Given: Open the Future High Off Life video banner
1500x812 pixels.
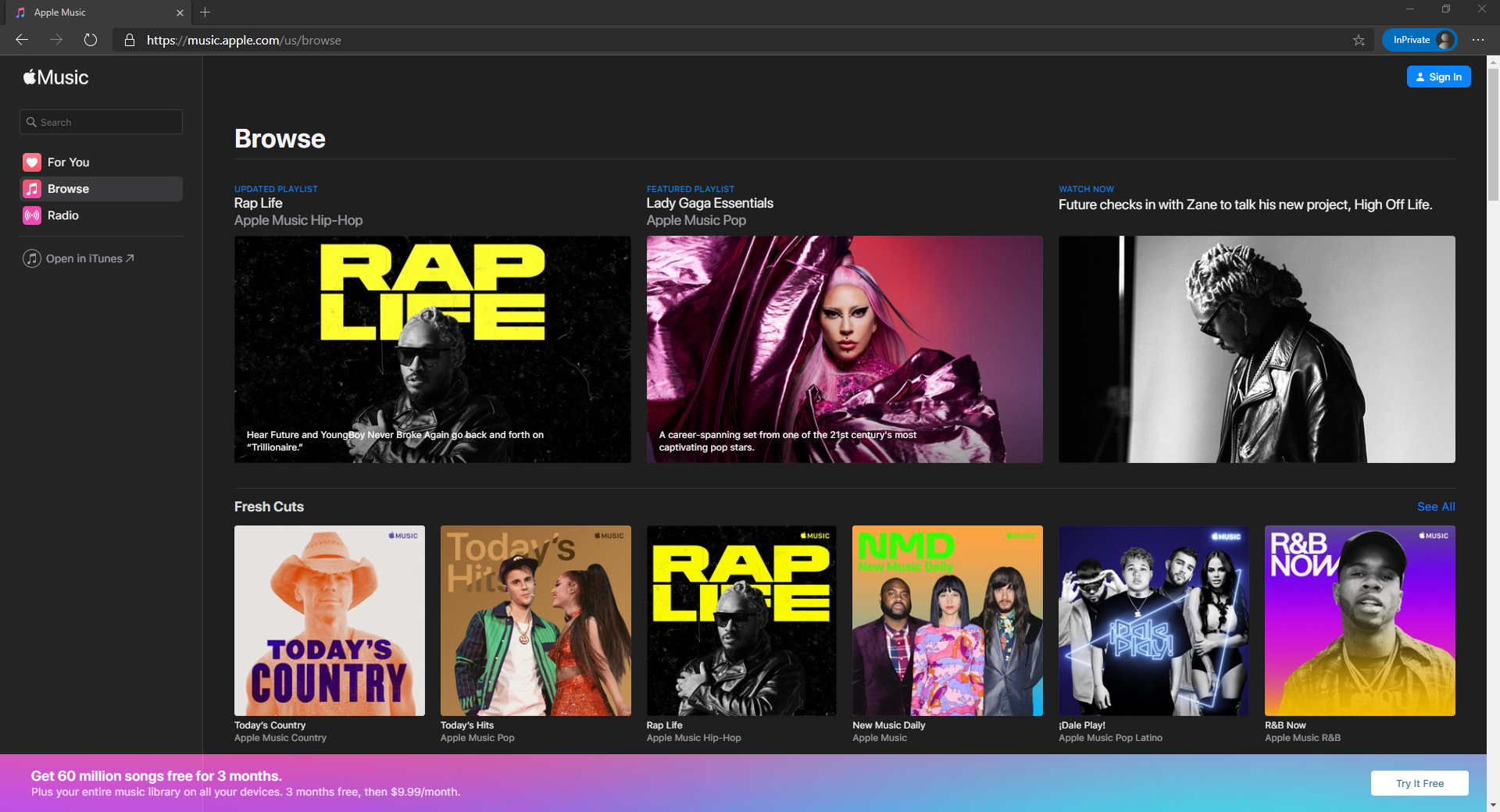Looking at the screenshot, I should [x=1257, y=349].
